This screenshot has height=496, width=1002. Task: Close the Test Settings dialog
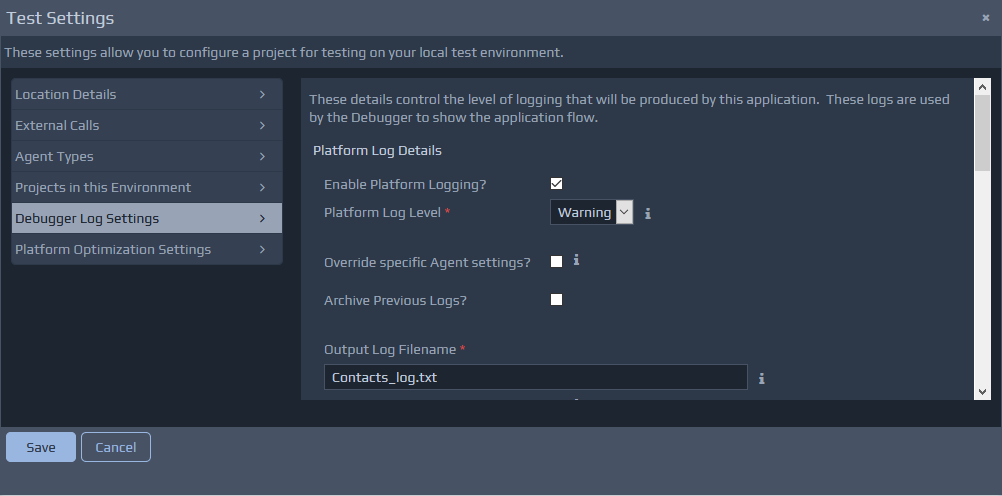tap(986, 18)
